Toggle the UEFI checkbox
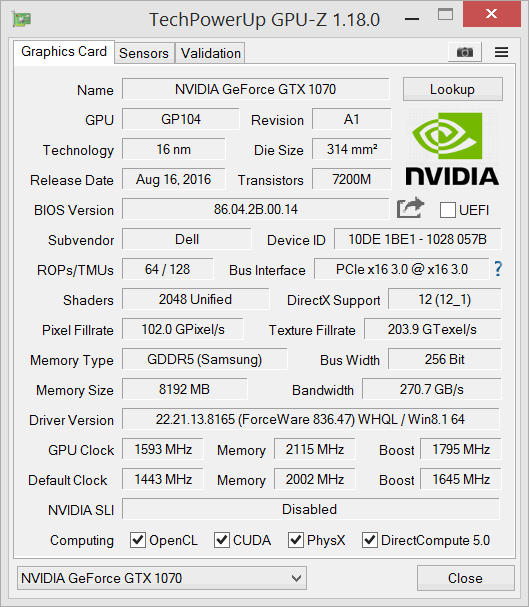 (447, 210)
